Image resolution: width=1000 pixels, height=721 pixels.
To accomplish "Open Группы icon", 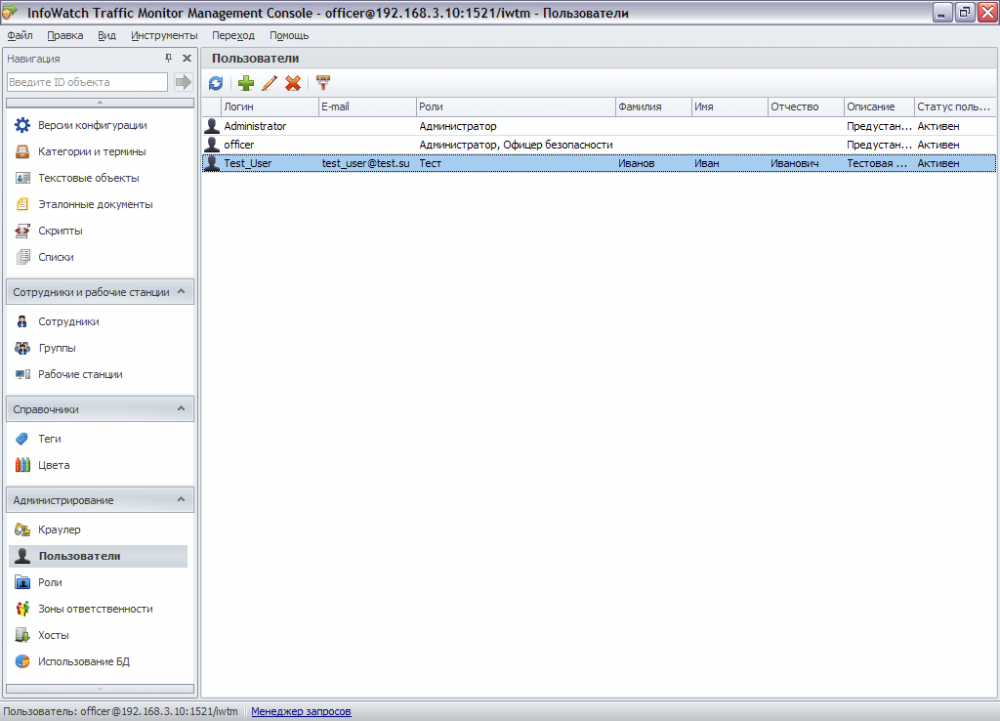I will pos(22,348).
